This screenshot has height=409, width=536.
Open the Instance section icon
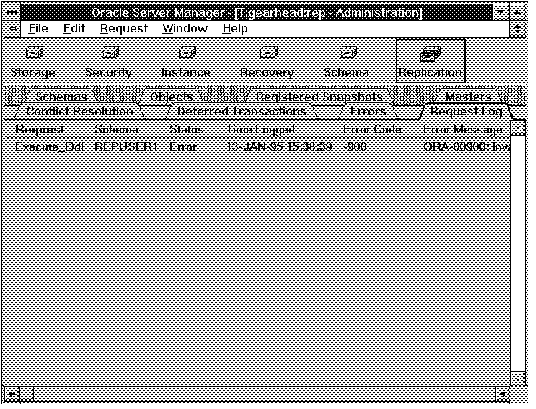(x=186, y=62)
